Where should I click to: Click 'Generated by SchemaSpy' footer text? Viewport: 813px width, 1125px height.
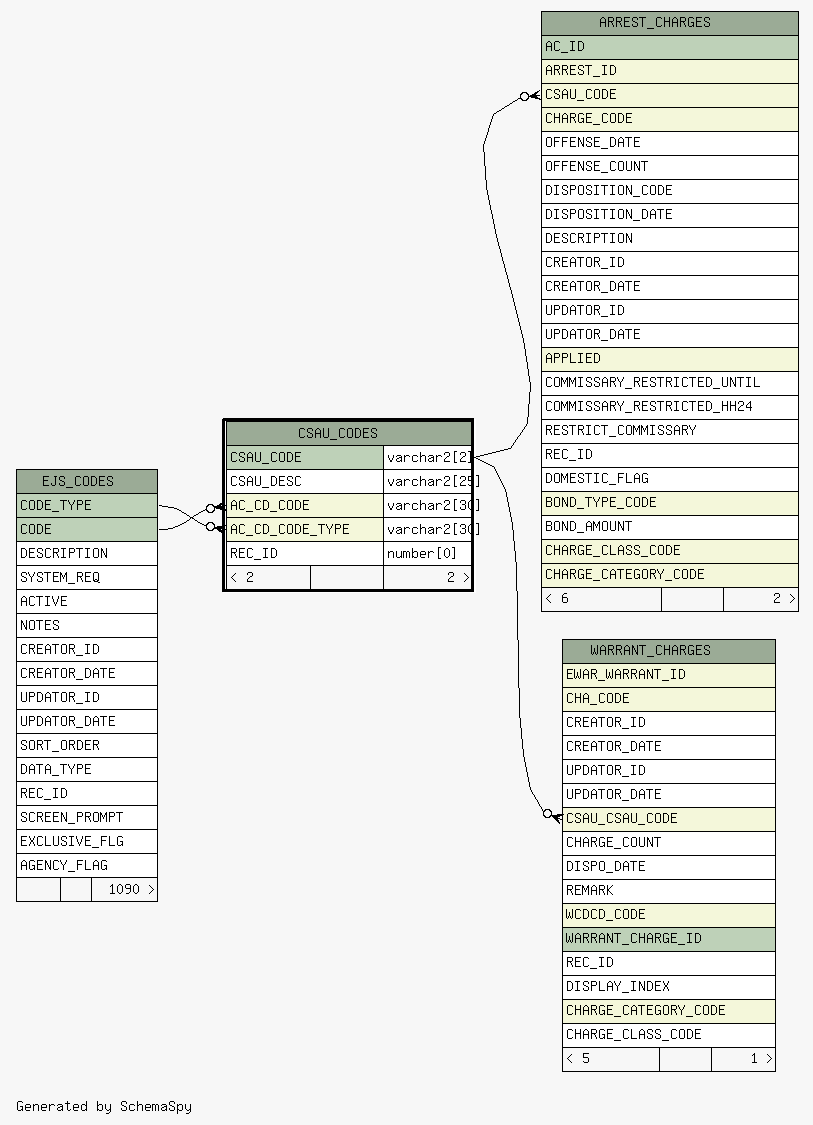pos(104,1106)
